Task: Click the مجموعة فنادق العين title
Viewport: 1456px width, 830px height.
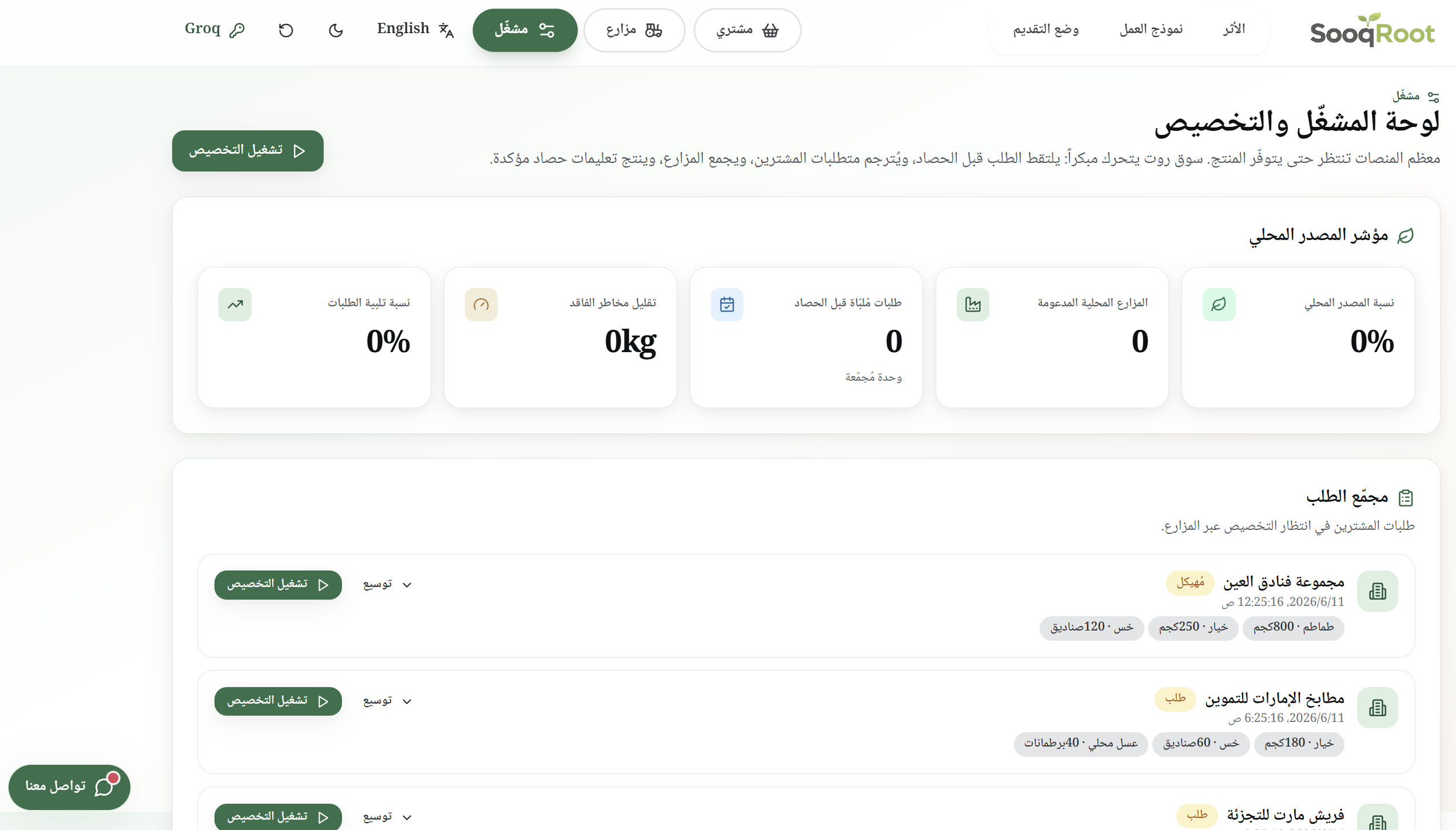Action: [1284, 582]
